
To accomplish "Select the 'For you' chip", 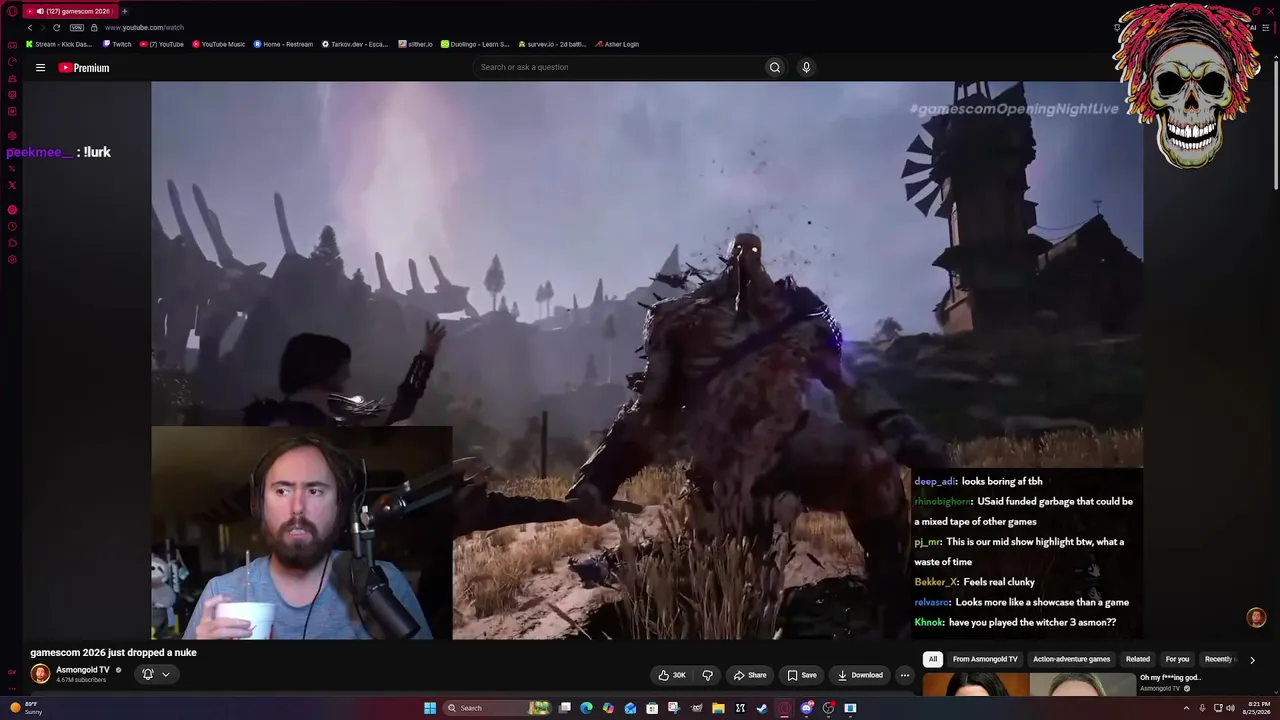I will [1177, 659].
